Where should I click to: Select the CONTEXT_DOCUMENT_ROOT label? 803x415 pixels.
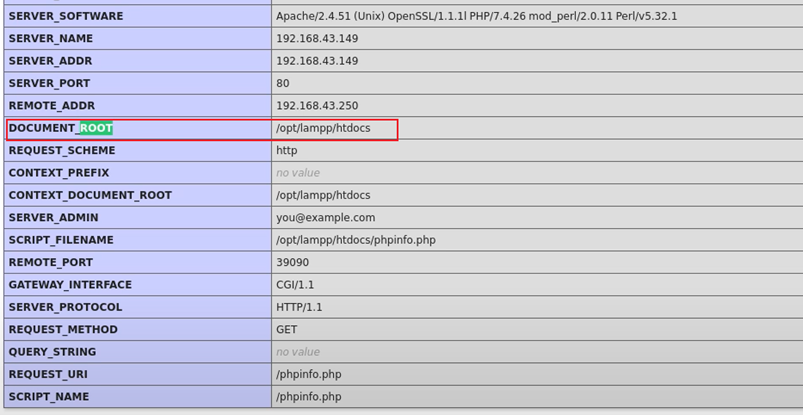coord(90,195)
